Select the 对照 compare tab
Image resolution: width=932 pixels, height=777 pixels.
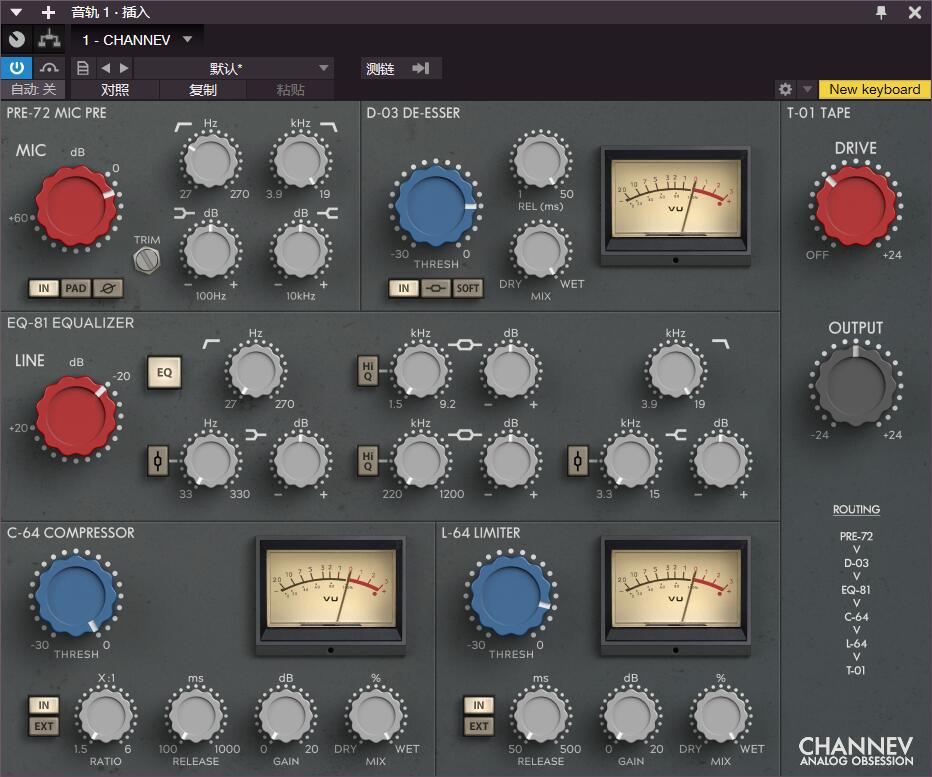click(x=115, y=90)
